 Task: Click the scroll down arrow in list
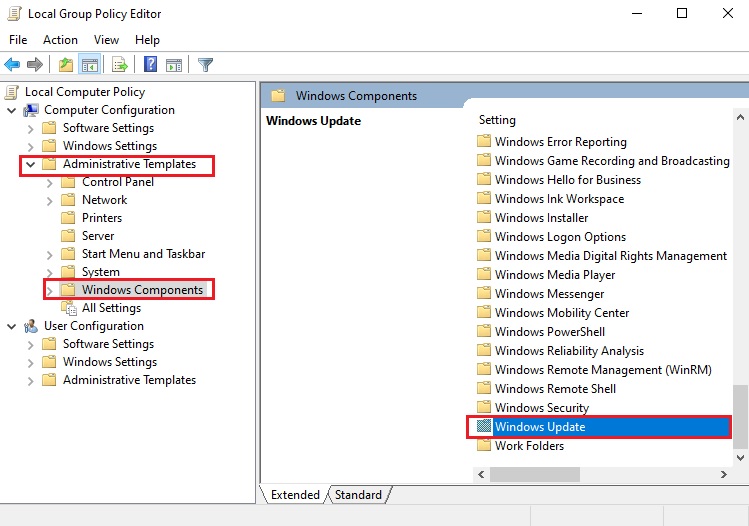click(x=740, y=458)
